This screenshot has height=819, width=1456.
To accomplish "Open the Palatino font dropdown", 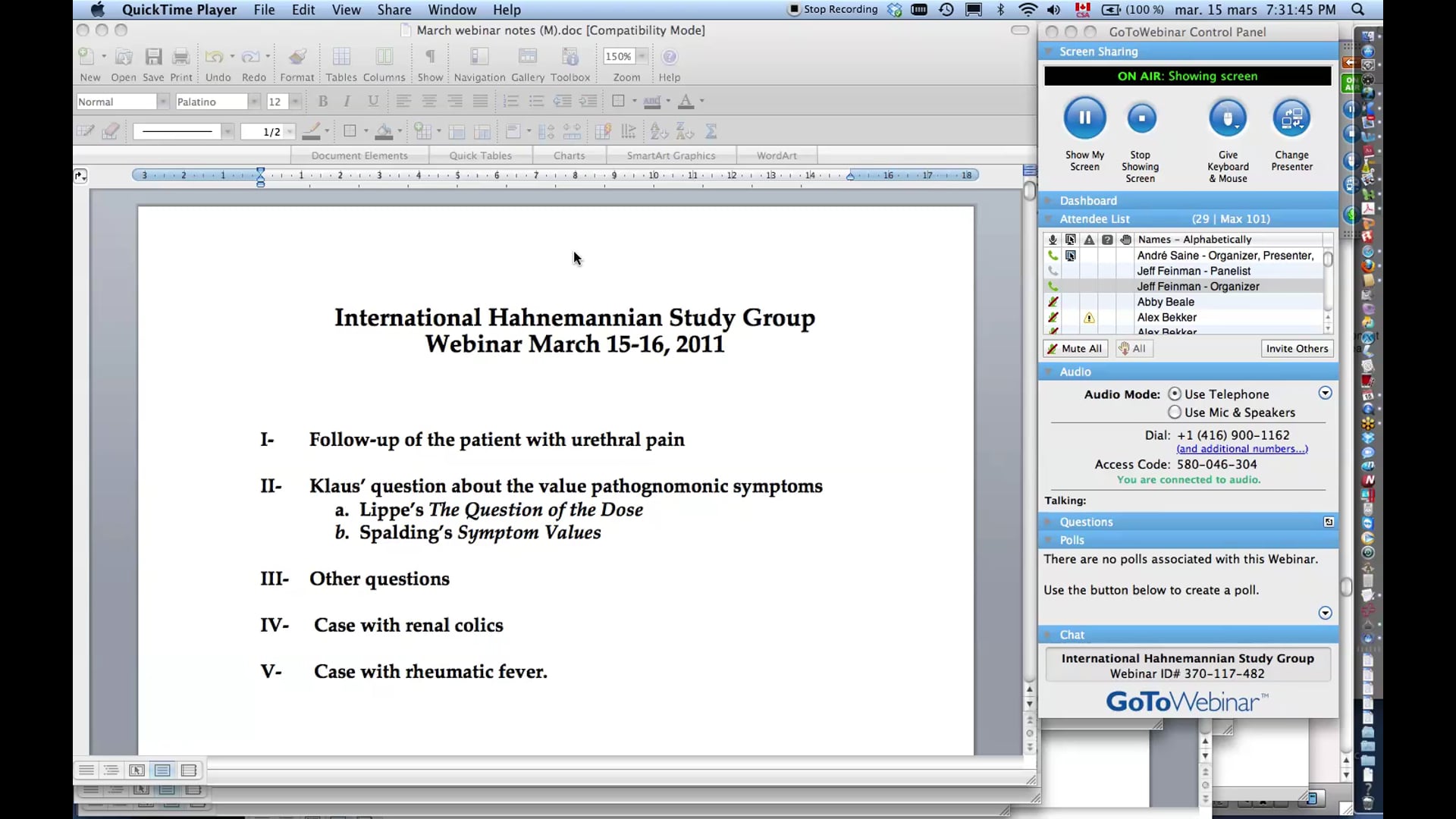I will coord(253,101).
